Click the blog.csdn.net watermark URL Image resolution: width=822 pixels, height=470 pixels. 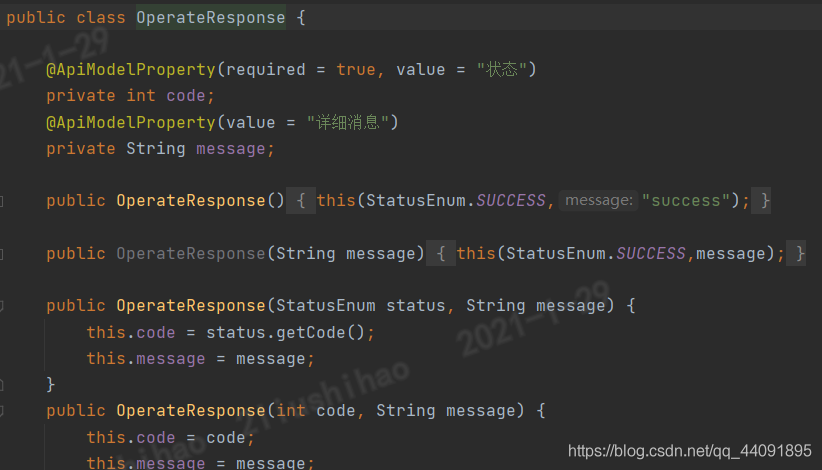689,451
